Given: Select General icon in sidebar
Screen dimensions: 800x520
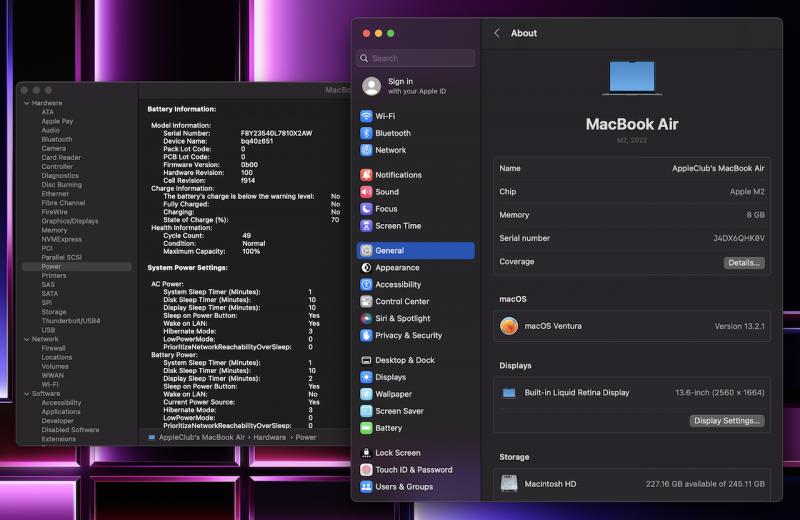Looking at the screenshot, I should click(366, 250).
